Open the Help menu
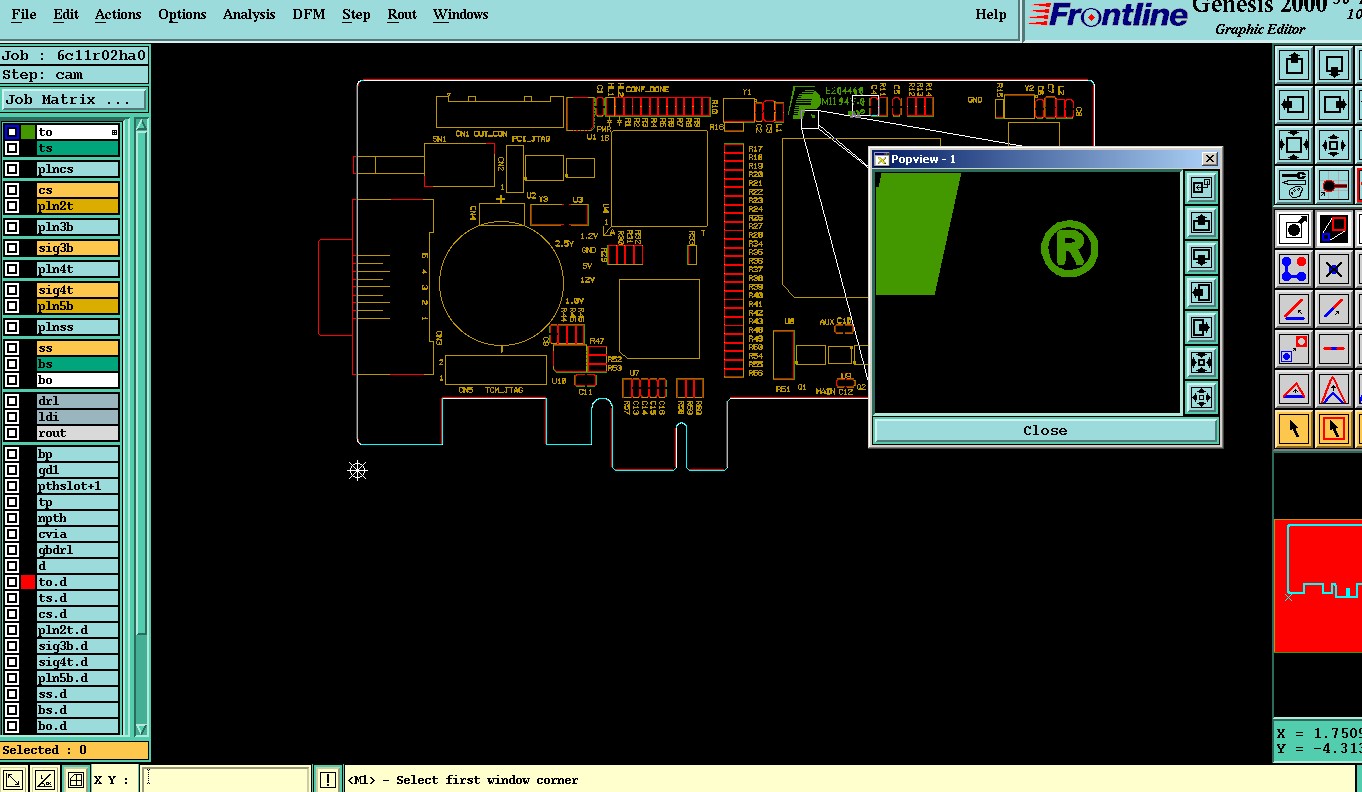Image resolution: width=1362 pixels, height=792 pixels. 991,14
